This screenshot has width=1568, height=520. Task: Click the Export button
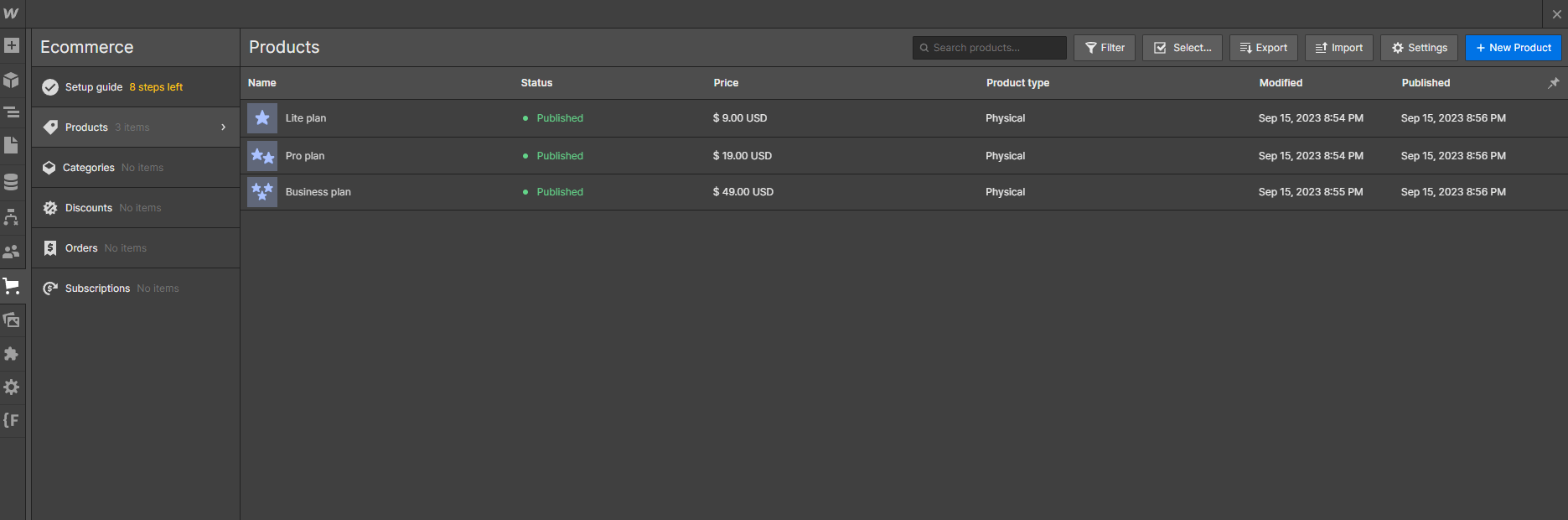(1264, 48)
